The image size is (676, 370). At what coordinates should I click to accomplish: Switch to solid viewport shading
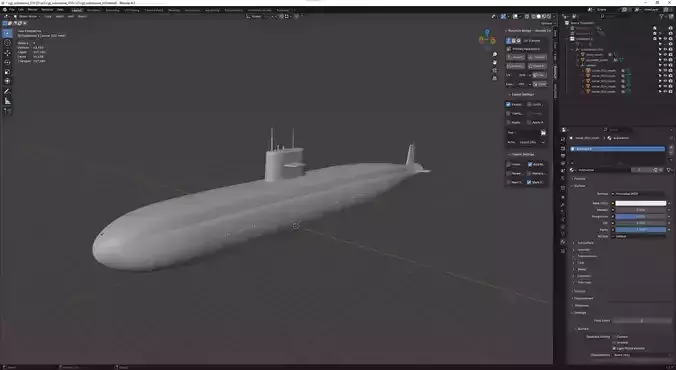(x=538, y=16)
